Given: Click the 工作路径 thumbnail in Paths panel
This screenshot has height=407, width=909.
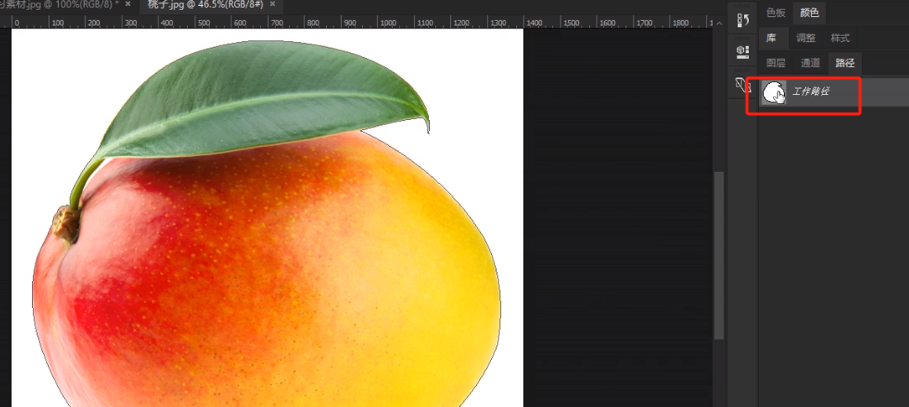Looking at the screenshot, I should pyautogui.click(x=774, y=92).
